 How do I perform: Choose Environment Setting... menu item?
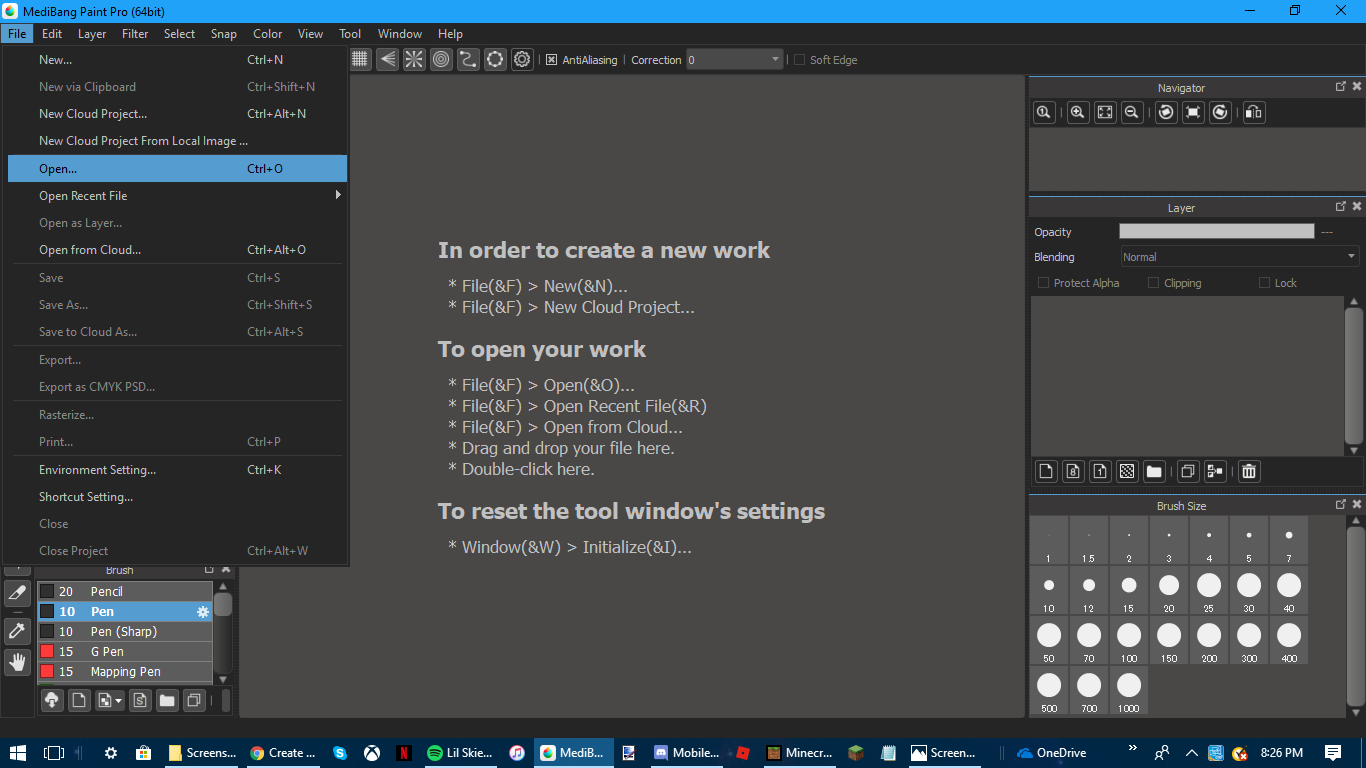point(177,470)
